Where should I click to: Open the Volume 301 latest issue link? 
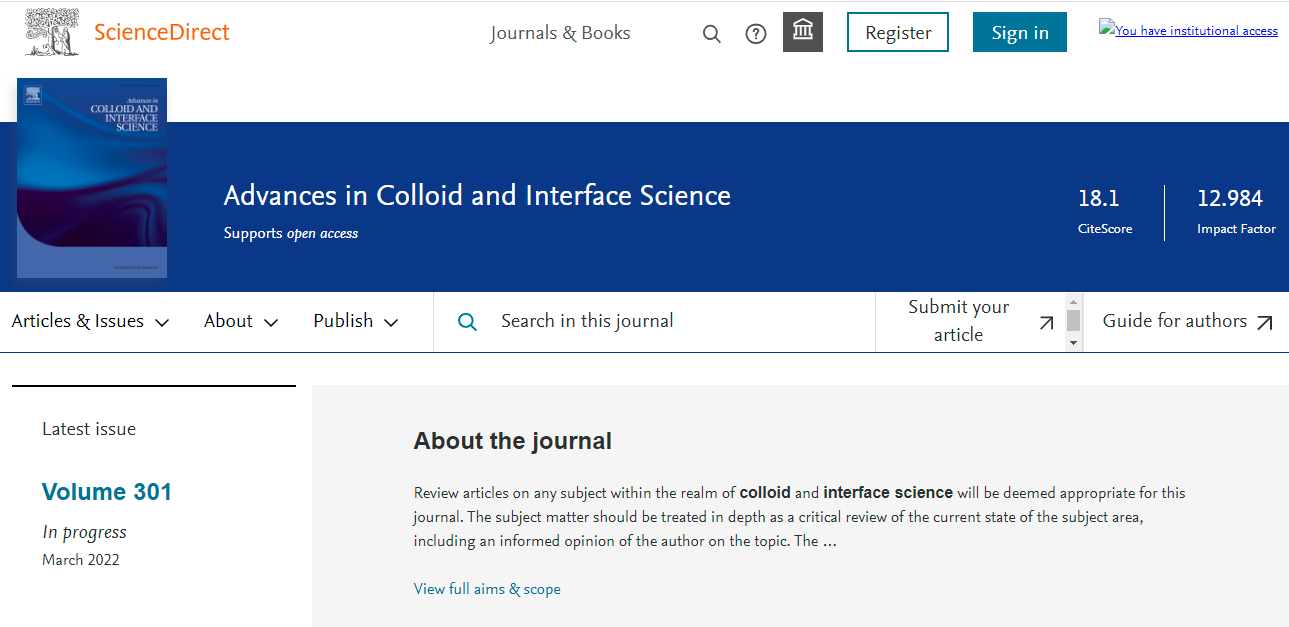[107, 492]
